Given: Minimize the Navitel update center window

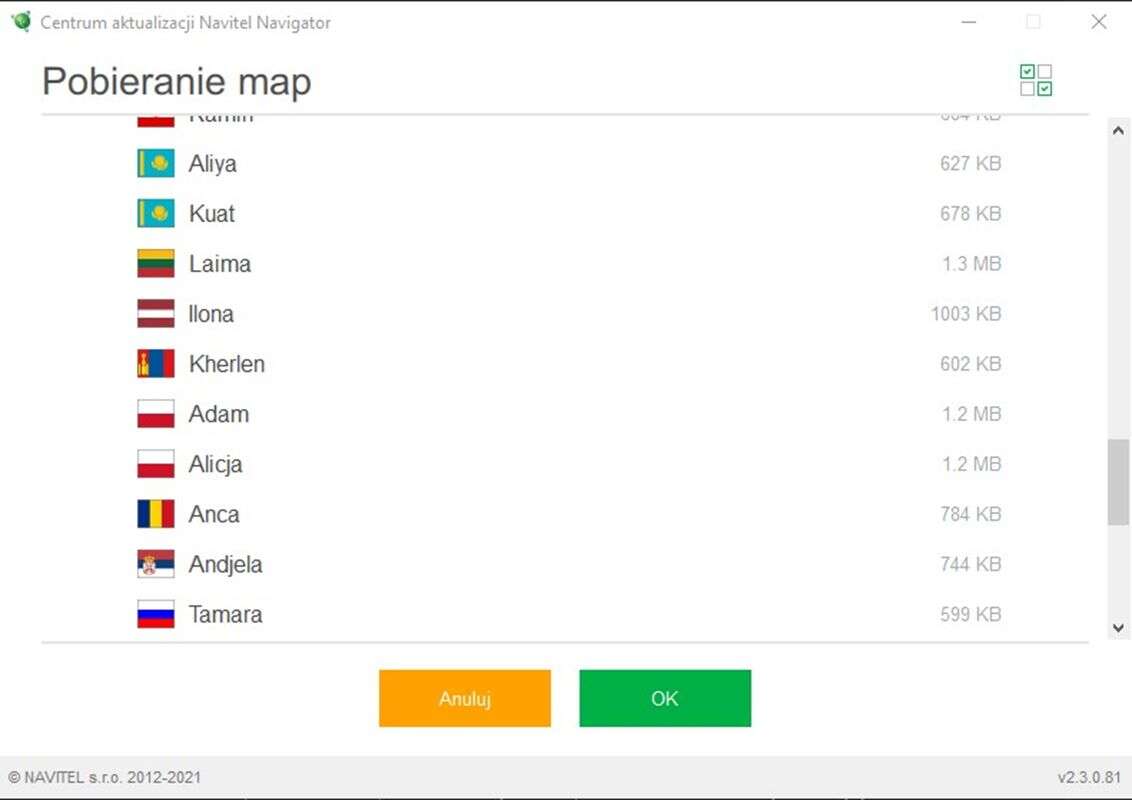Looking at the screenshot, I should coord(968,22).
